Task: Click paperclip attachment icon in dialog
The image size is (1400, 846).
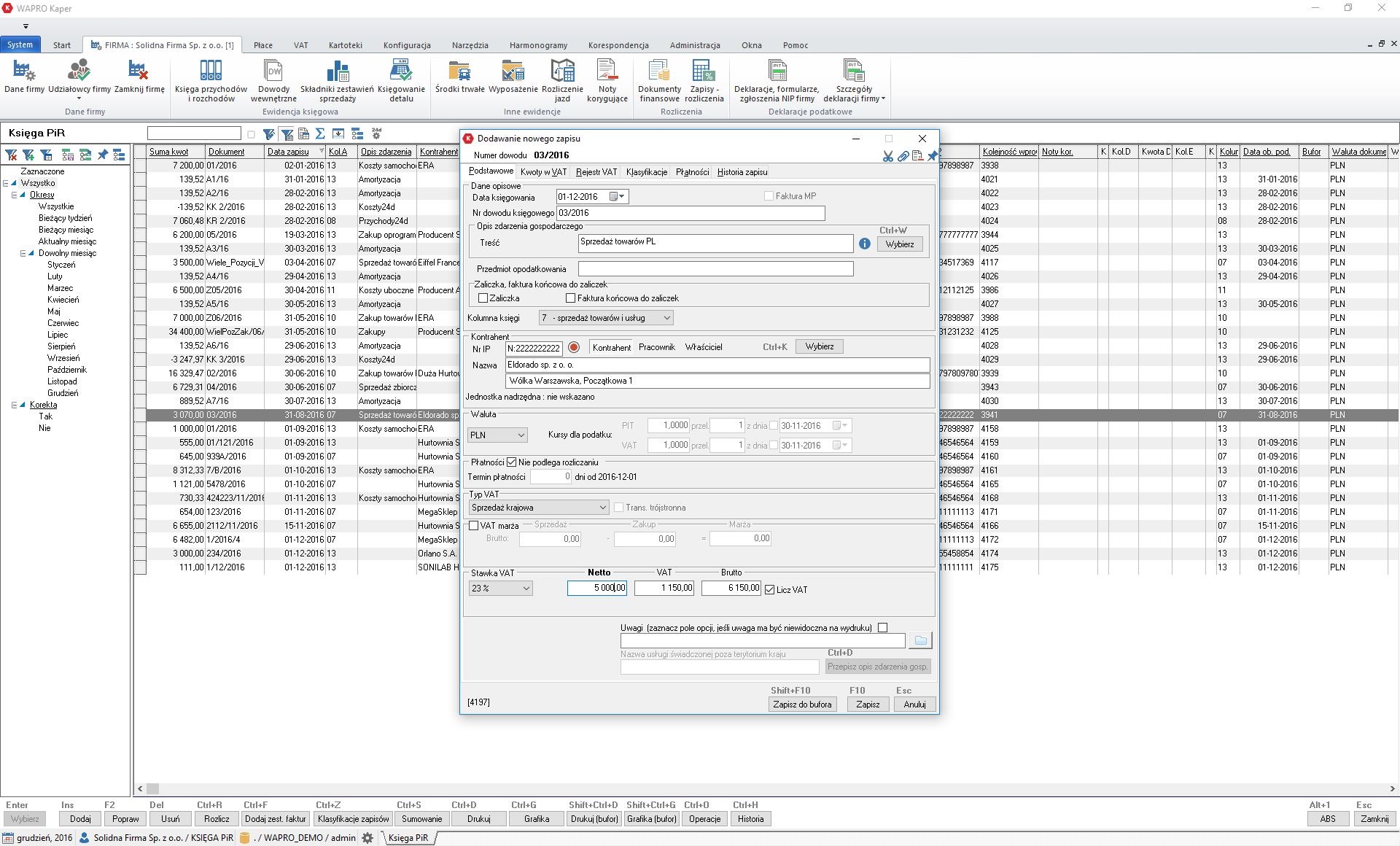Action: (x=903, y=156)
